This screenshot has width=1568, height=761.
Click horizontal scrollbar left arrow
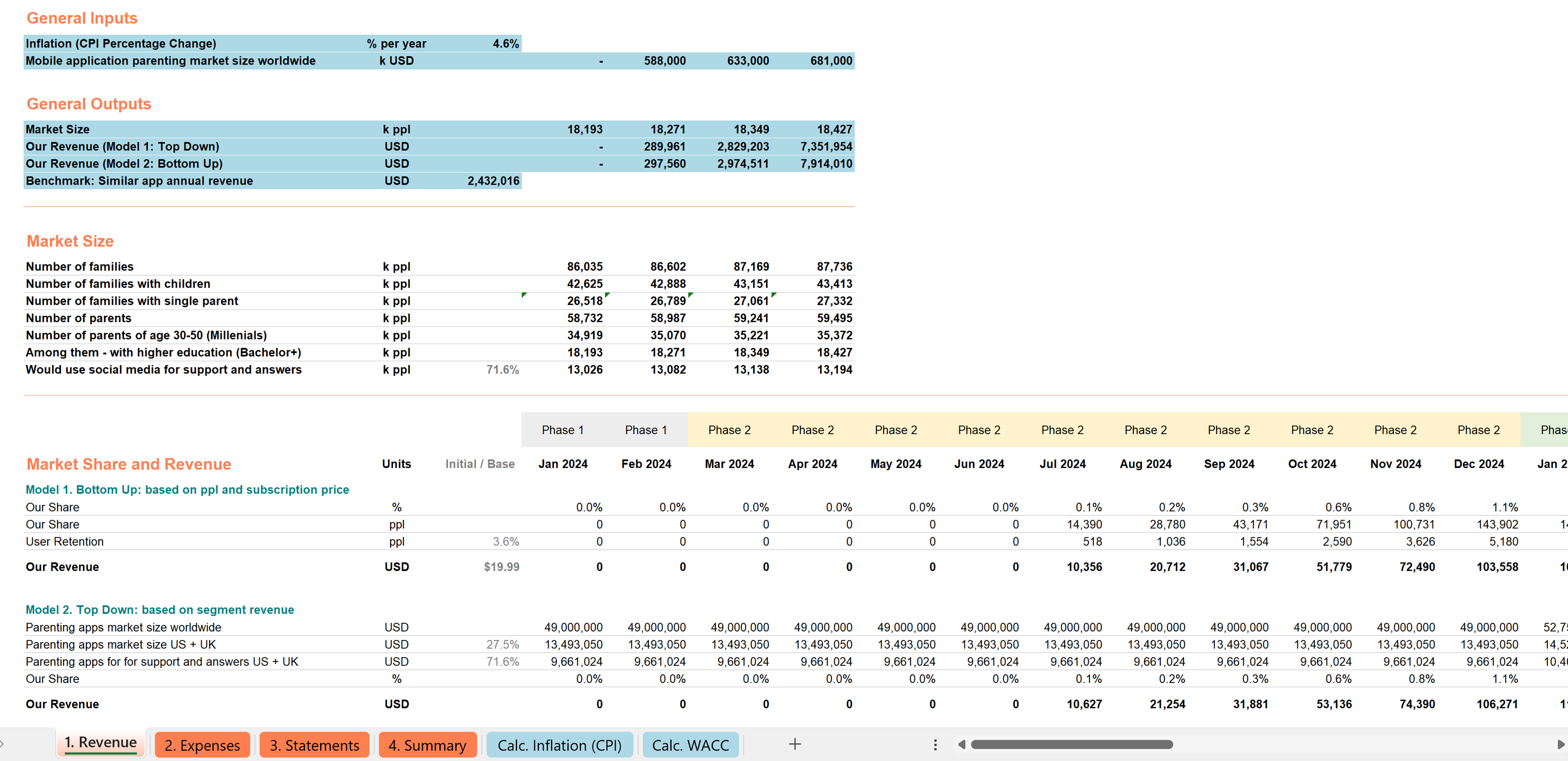point(962,745)
